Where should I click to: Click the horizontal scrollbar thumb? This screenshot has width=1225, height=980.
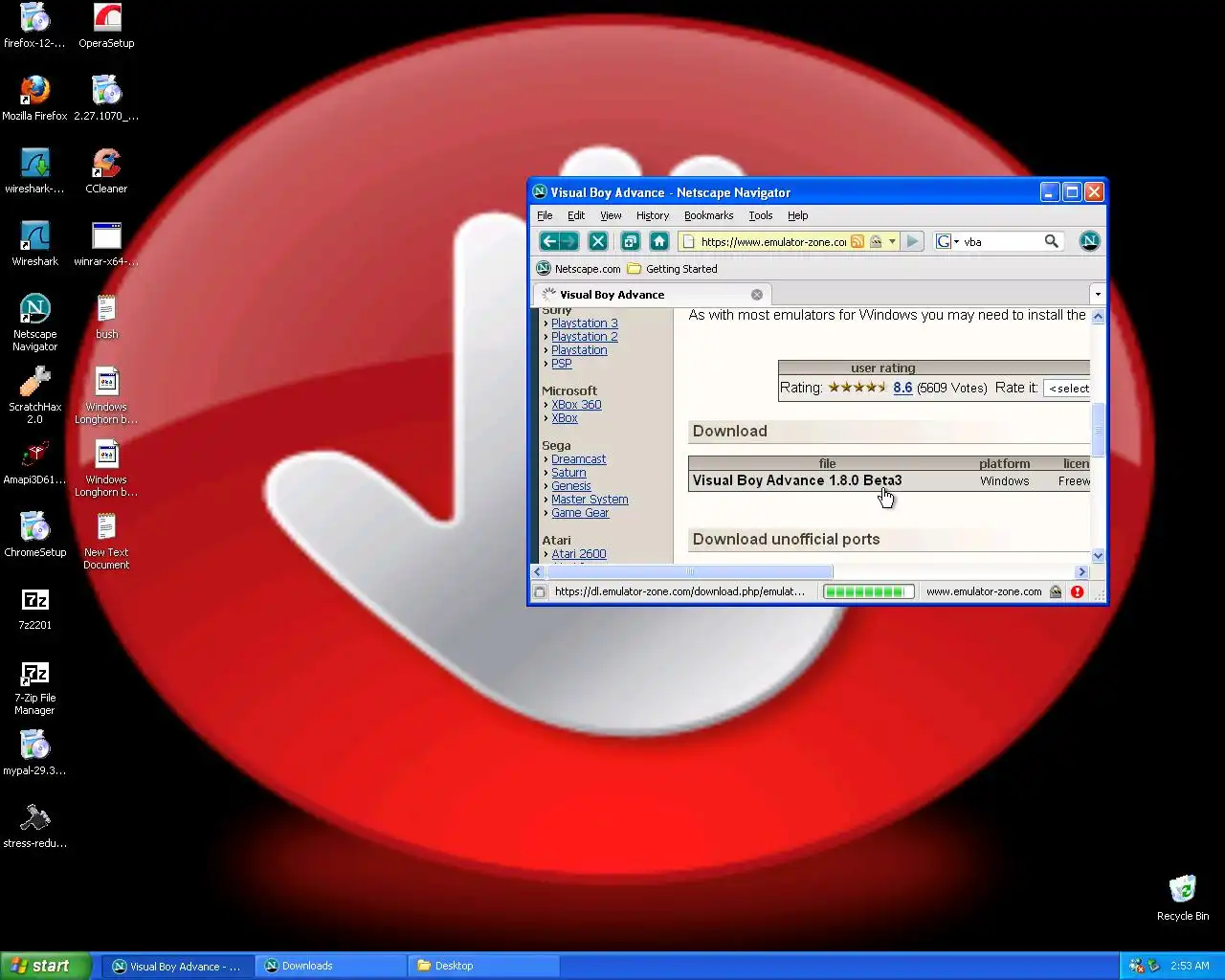(690, 572)
